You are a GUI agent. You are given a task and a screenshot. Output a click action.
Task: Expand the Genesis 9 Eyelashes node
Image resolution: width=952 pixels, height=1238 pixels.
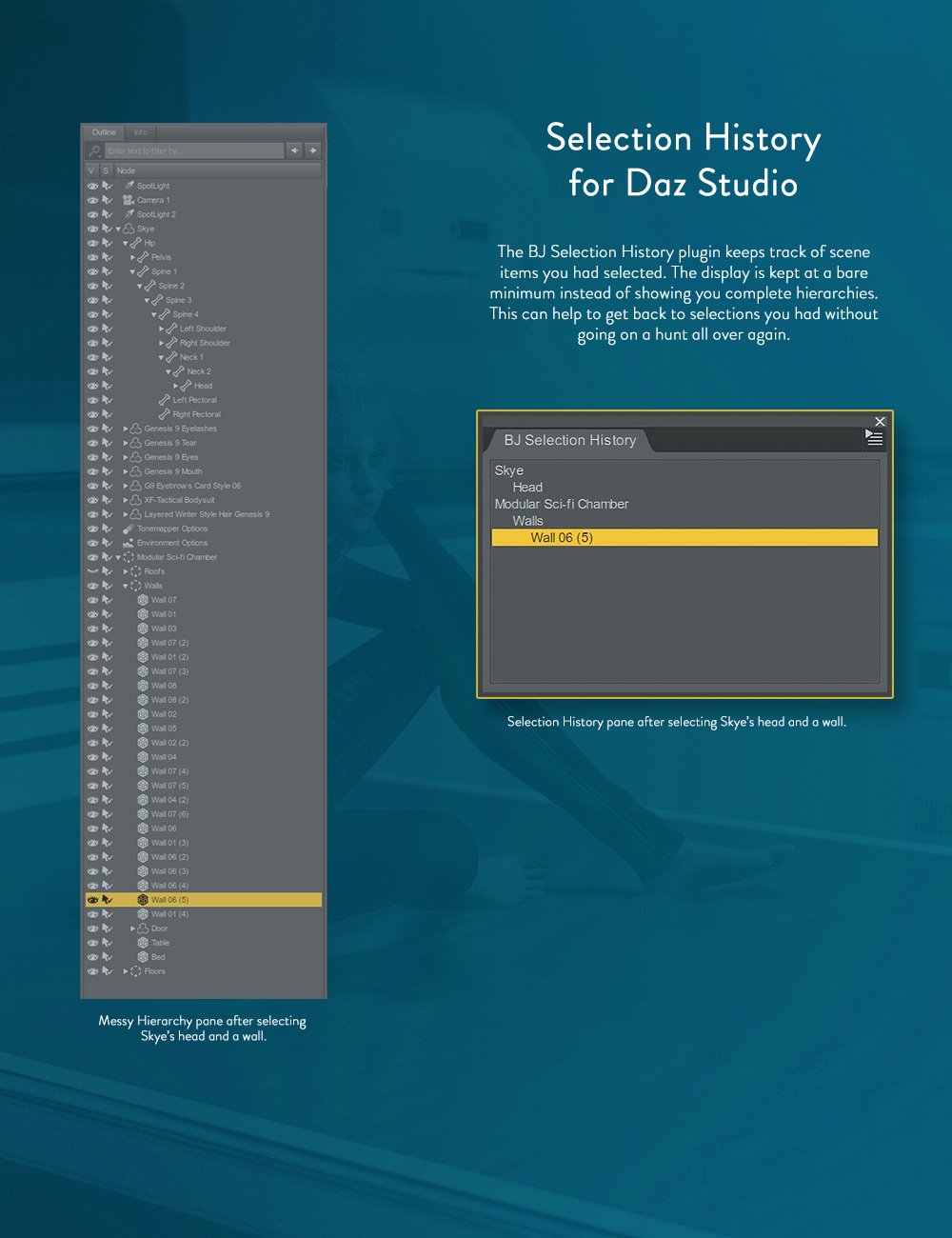coord(126,429)
